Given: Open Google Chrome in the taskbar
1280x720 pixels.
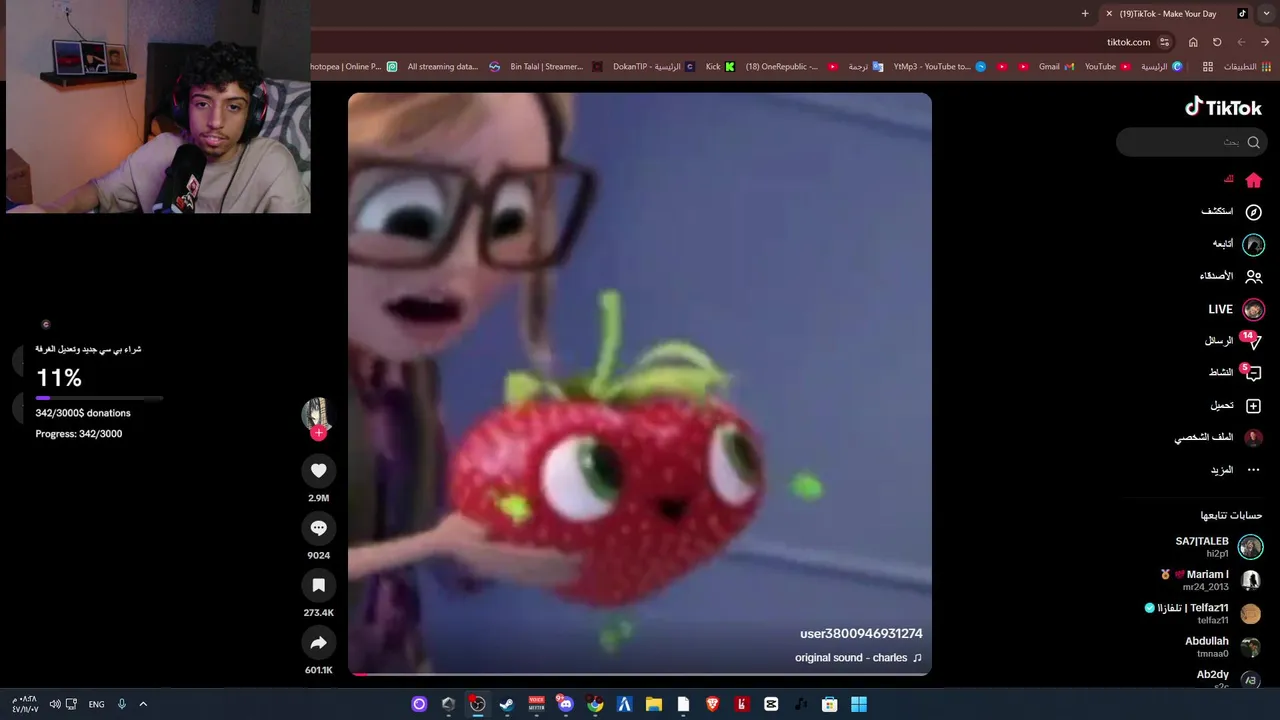Looking at the screenshot, I should [595, 704].
